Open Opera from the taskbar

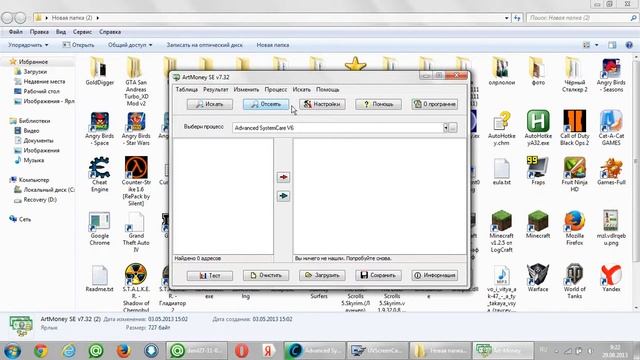(x=242, y=351)
